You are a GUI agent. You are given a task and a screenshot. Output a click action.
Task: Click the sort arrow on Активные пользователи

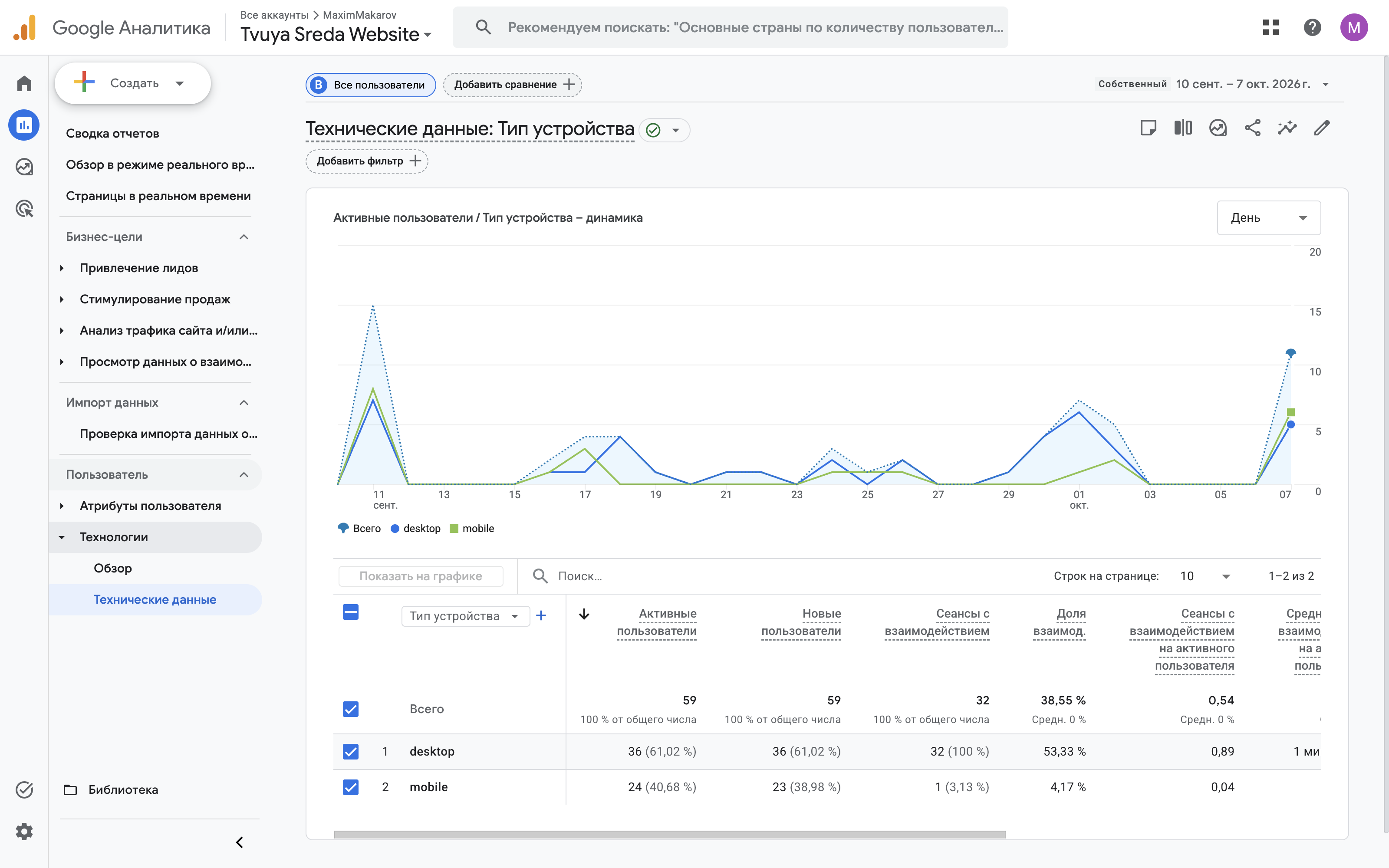coord(584,614)
